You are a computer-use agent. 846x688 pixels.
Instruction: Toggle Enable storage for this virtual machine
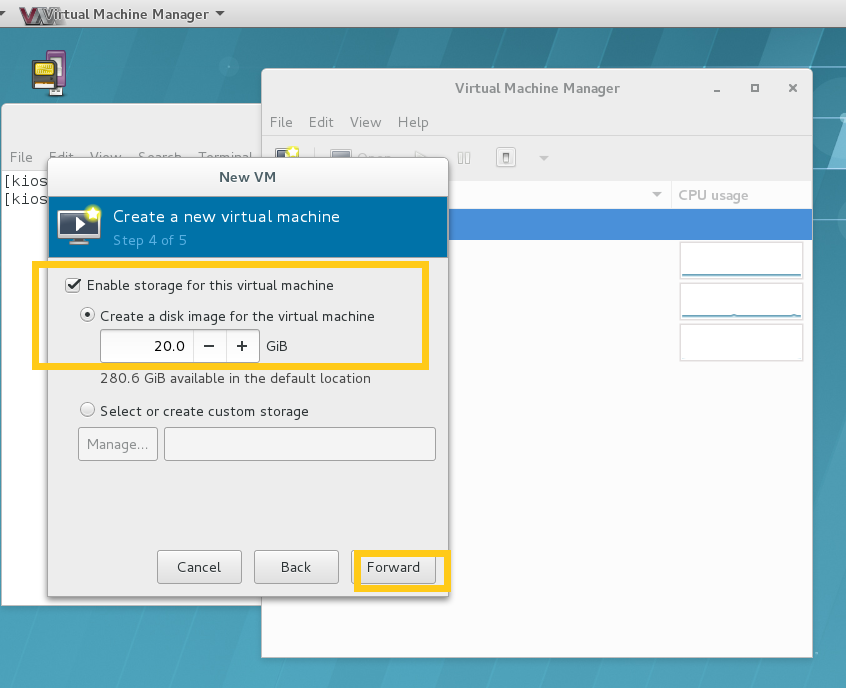click(x=73, y=285)
